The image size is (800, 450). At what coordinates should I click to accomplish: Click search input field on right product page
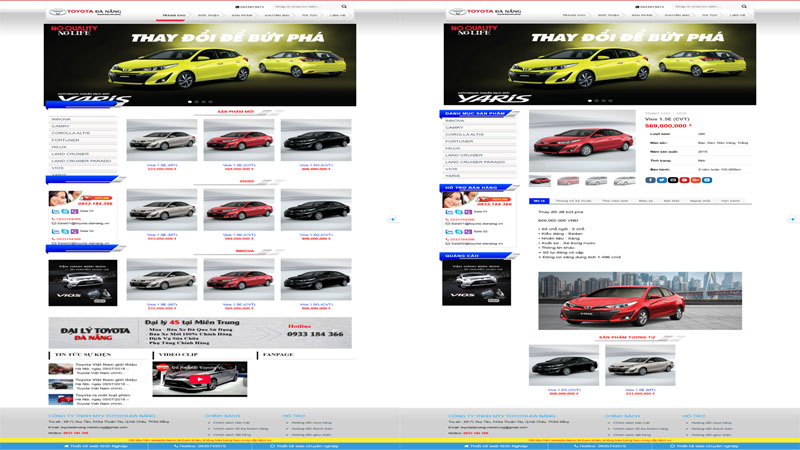click(706, 7)
